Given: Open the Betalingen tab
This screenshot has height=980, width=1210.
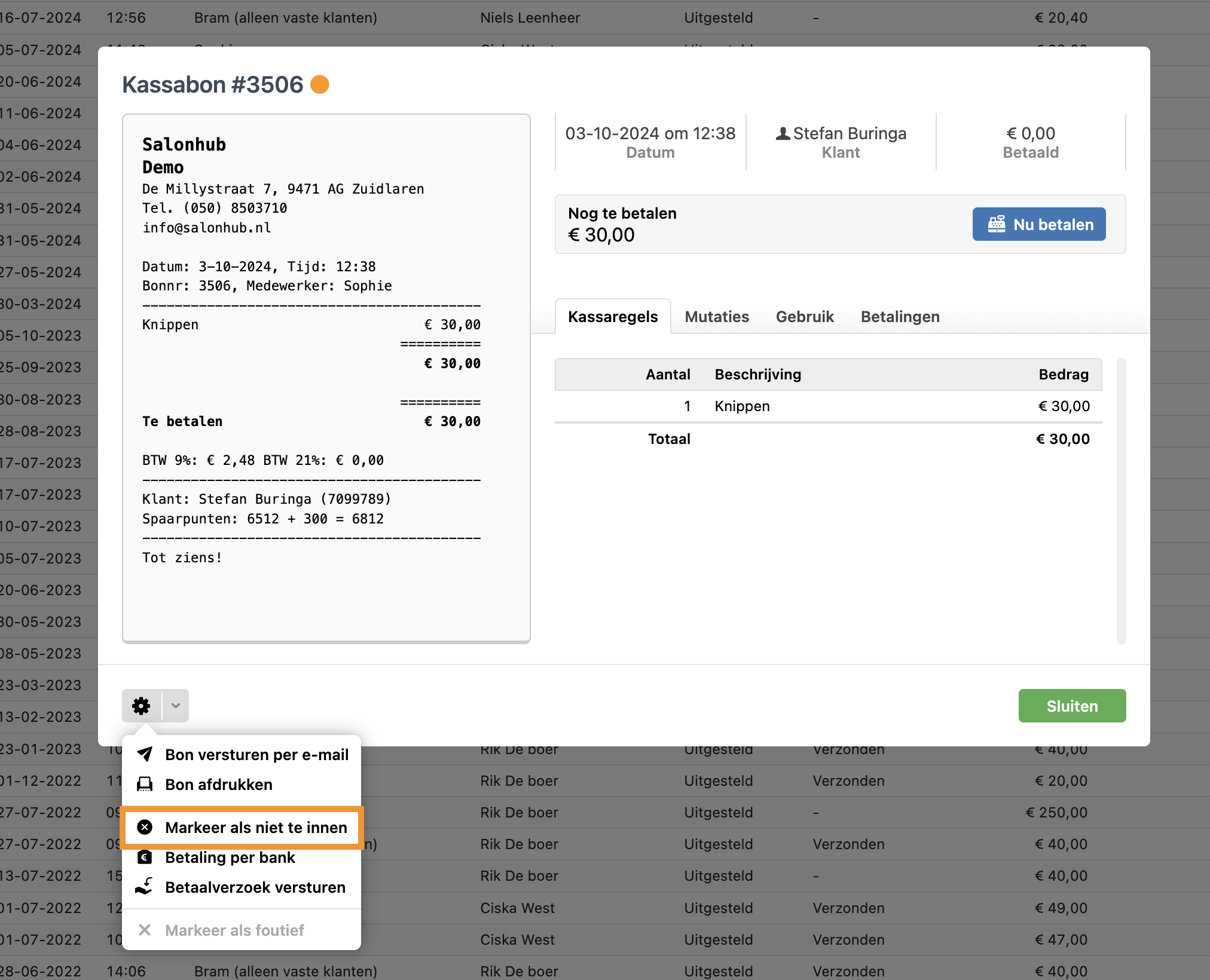Looking at the screenshot, I should tap(900, 317).
